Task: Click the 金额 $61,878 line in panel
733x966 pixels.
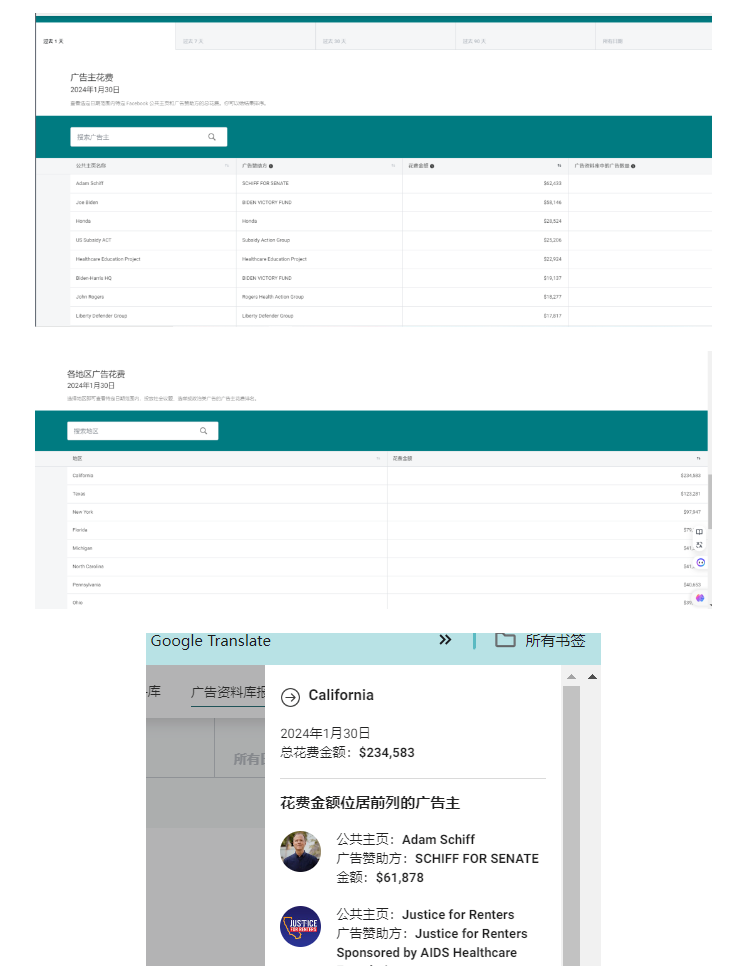Action: click(380, 877)
